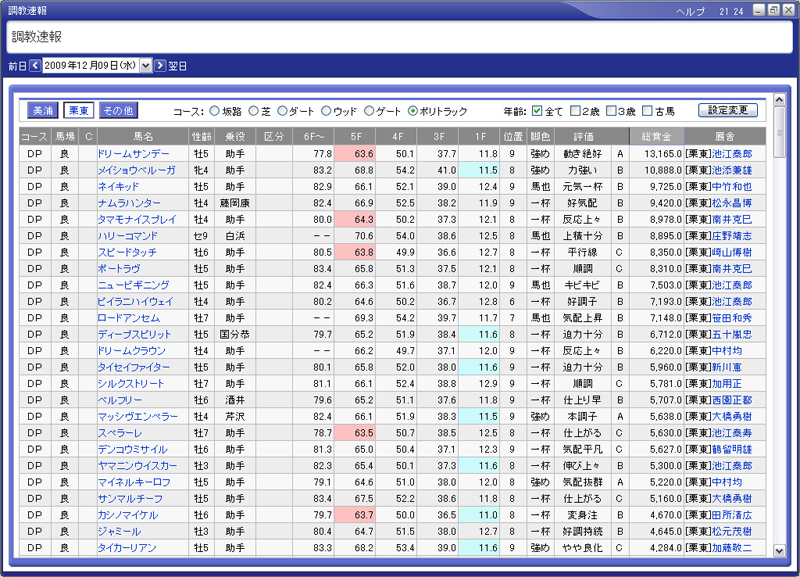Select the 美浦 tab

pos(42,110)
